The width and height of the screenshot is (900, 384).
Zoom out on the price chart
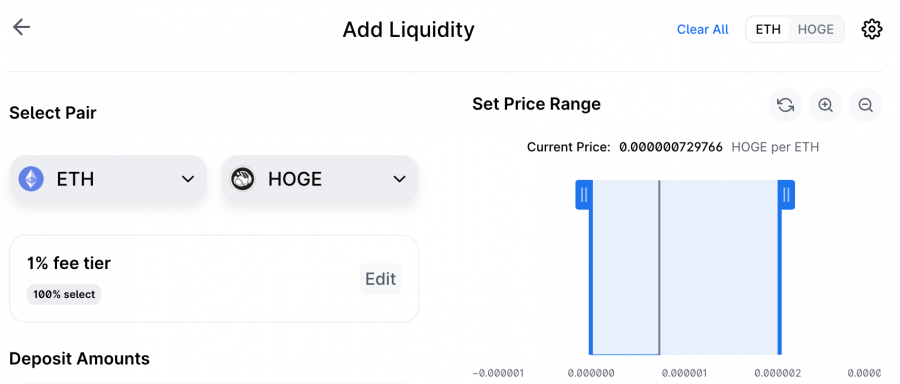(866, 105)
